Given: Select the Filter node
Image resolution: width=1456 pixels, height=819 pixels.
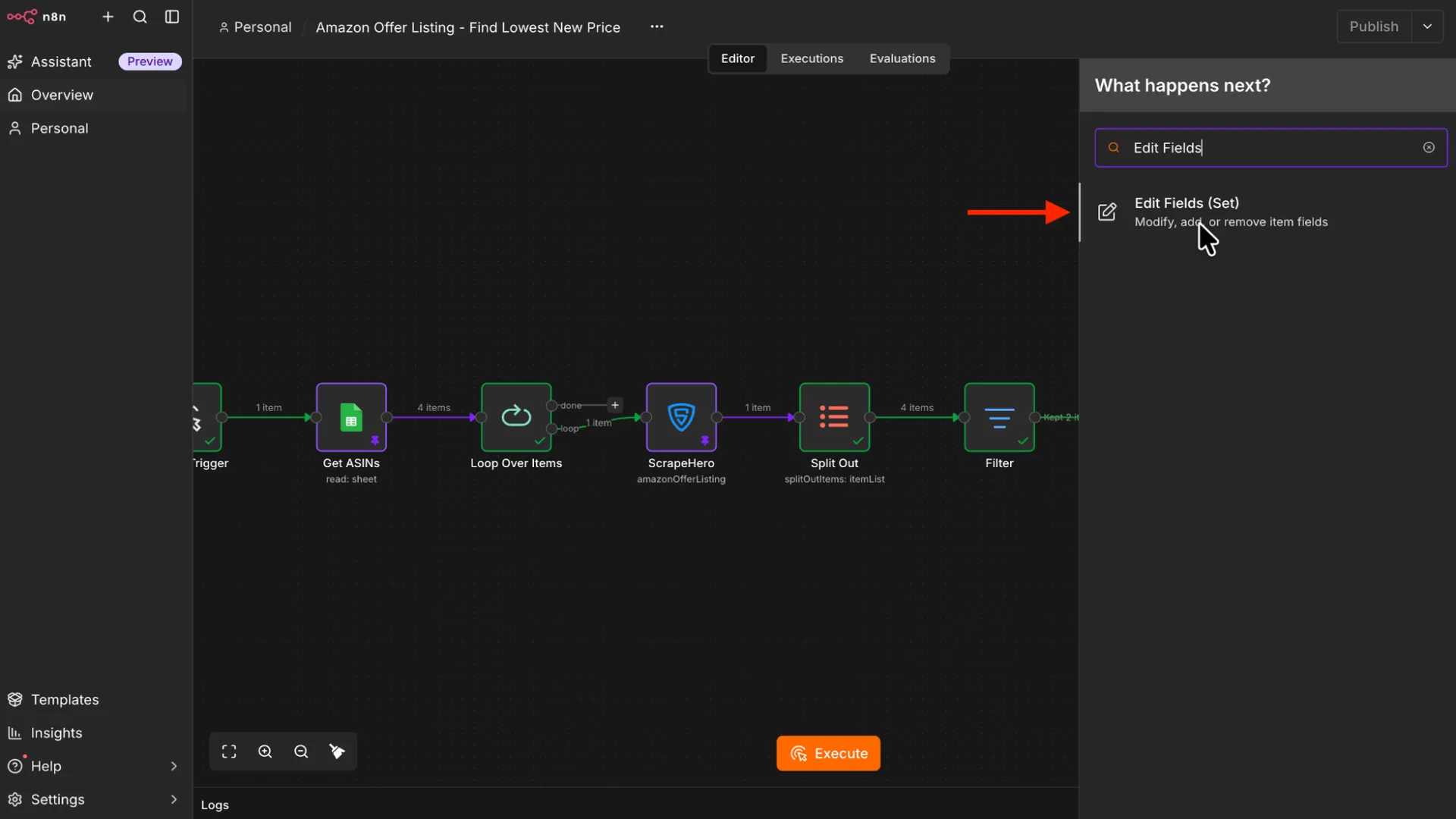Looking at the screenshot, I should tap(999, 417).
